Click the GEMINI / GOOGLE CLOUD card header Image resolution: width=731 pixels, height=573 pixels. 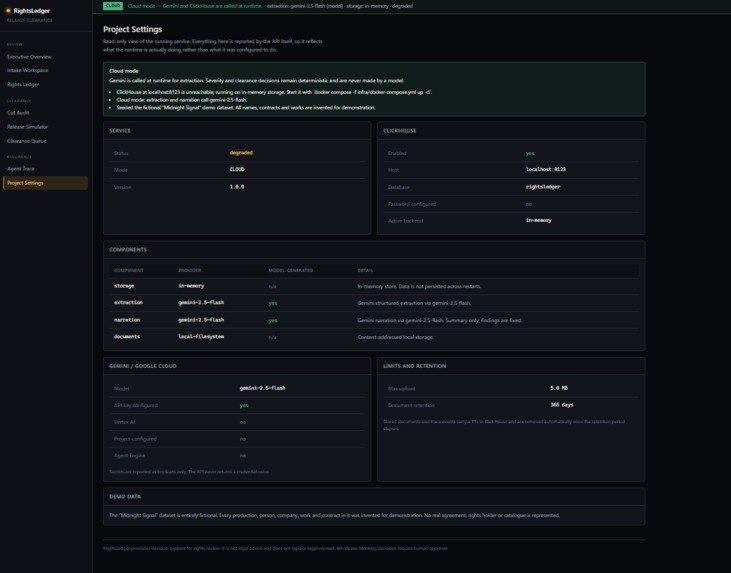point(143,366)
